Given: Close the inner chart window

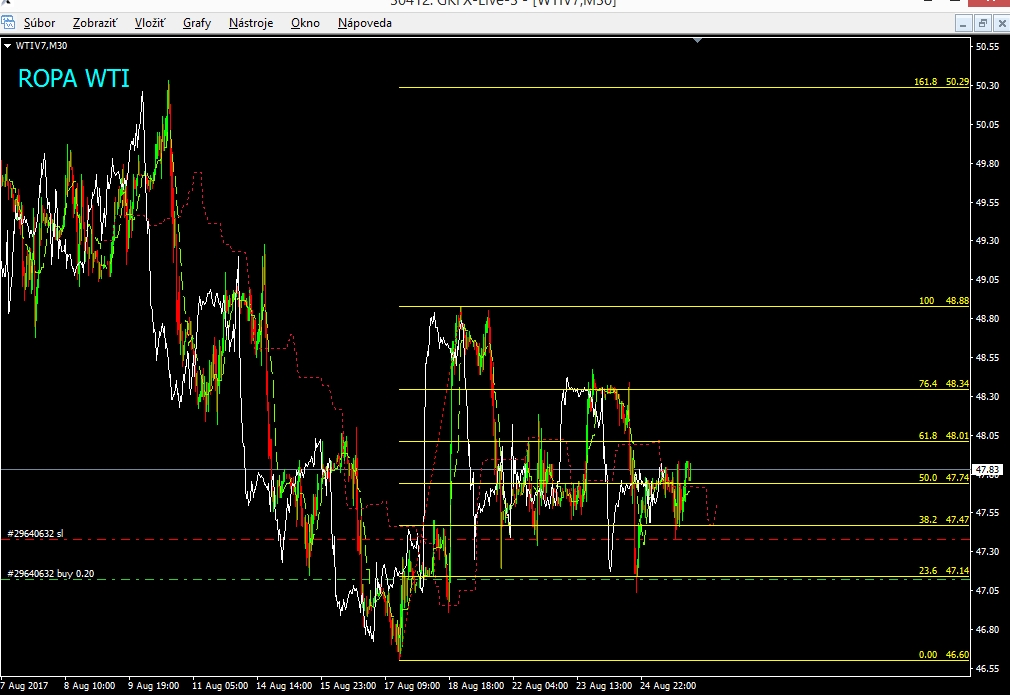Looking at the screenshot, I should (1002, 24).
